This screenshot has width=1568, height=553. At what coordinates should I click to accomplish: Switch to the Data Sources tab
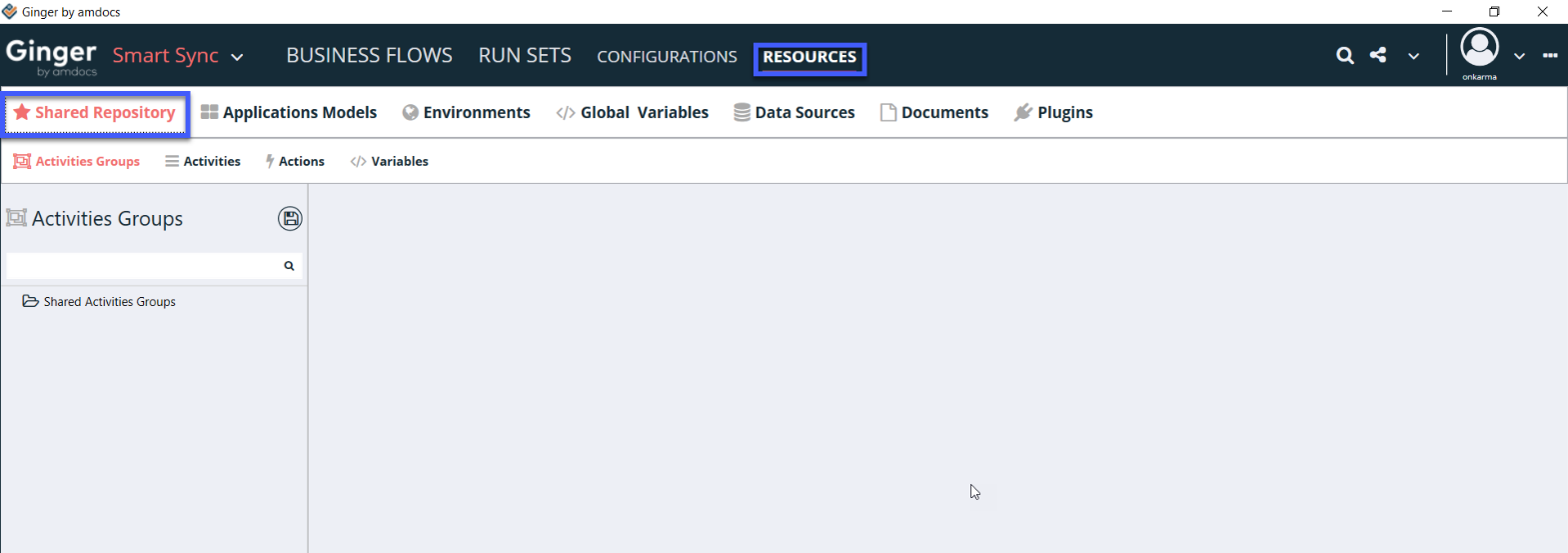[x=794, y=113]
